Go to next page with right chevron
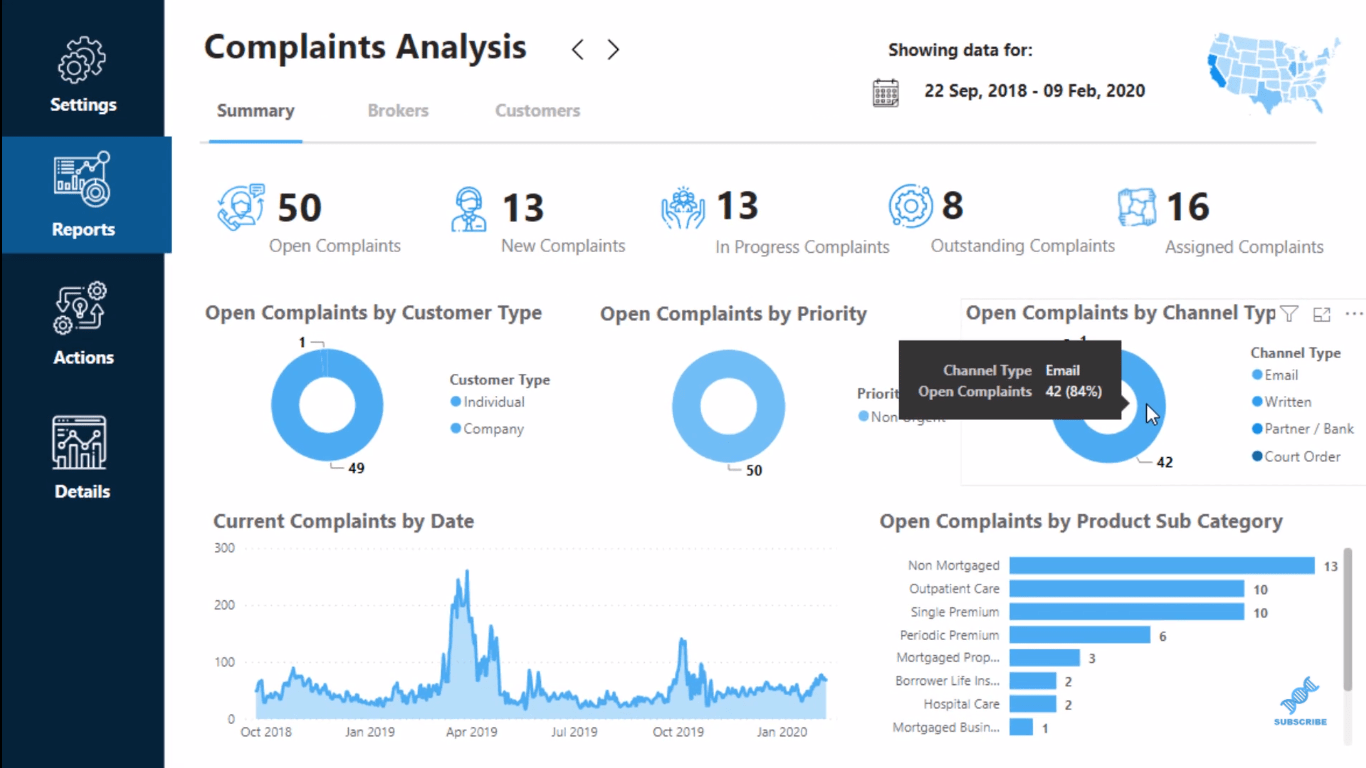Screen dimensions: 1366x768 [613, 49]
